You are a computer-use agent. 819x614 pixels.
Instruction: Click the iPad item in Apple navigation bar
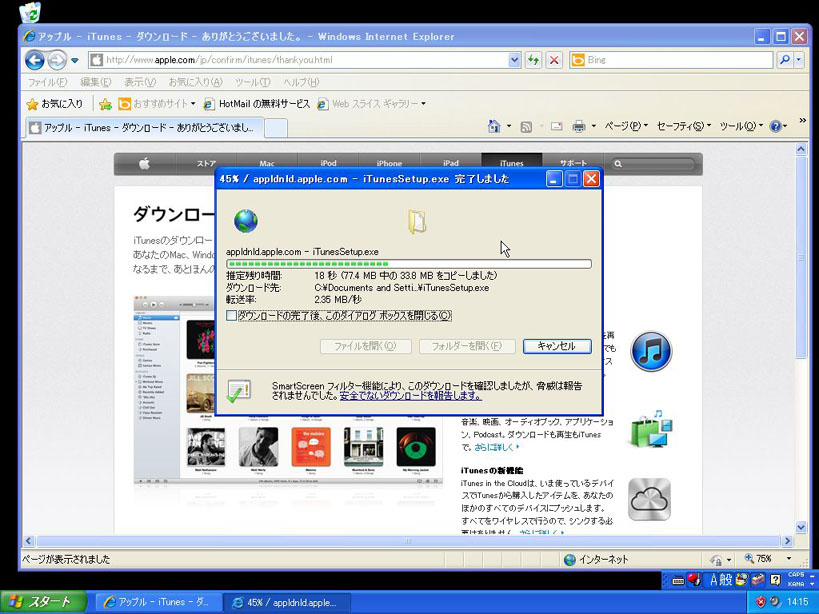[x=450, y=163]
